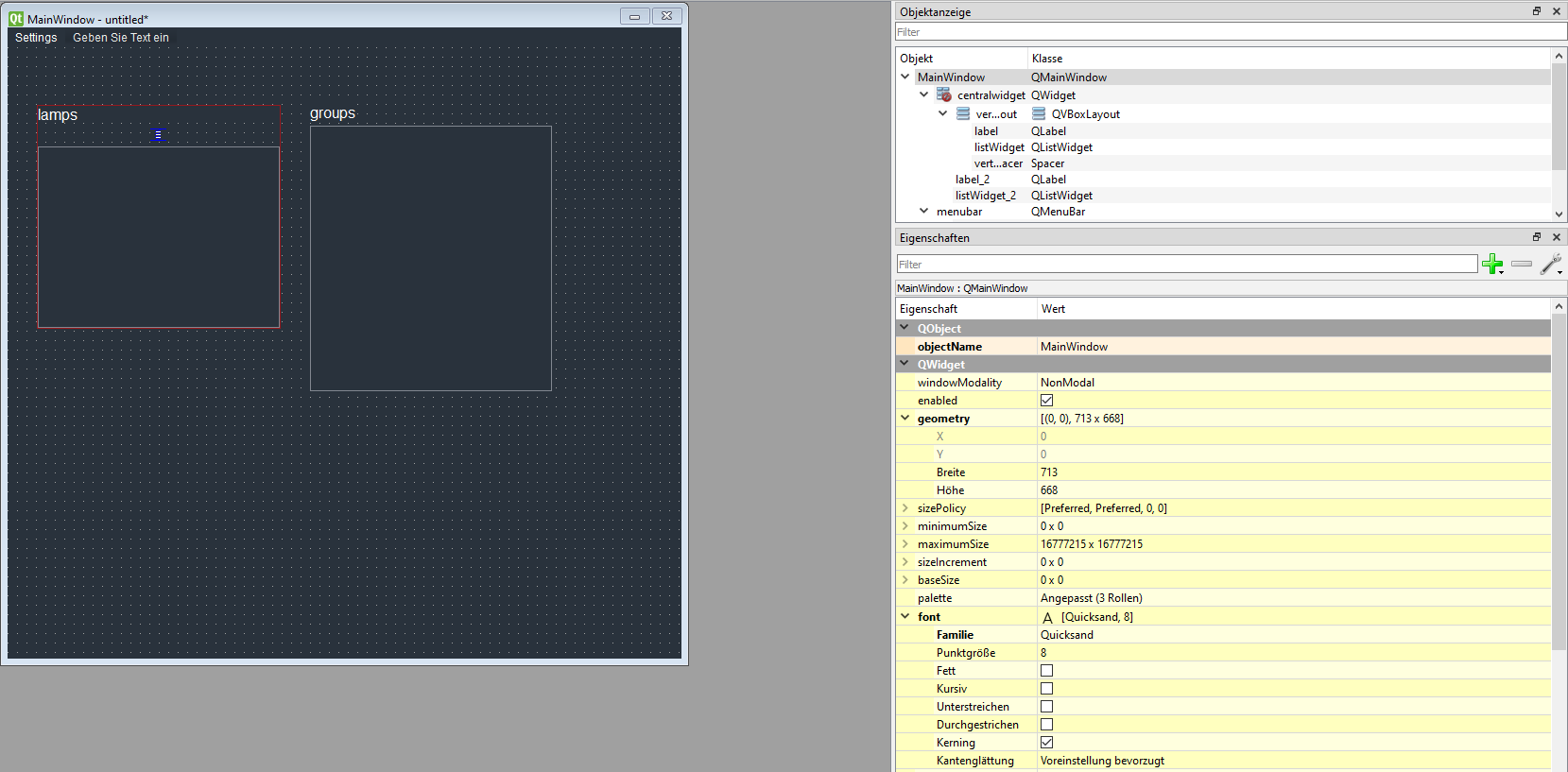The image size is (1568, 772).
Task: Toggle the Durchgestrichen checkbox
Action: [1046, 725]
